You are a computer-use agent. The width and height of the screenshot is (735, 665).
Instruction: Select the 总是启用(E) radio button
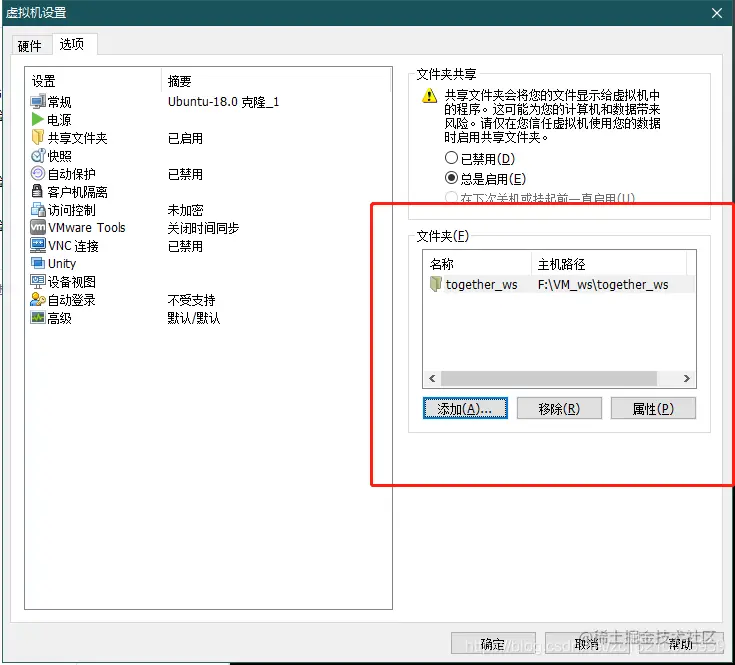[451, 178]
